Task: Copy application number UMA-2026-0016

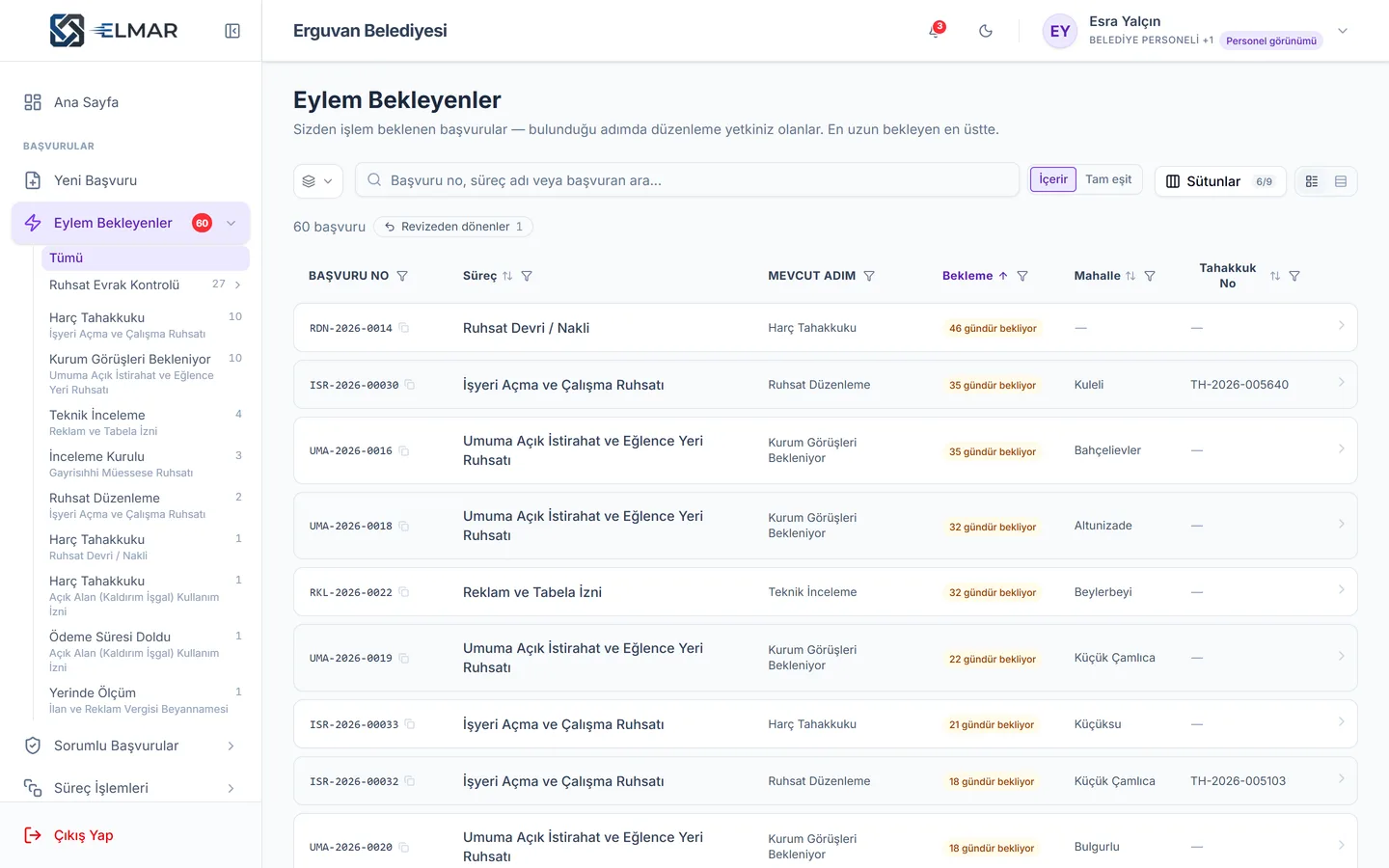Action: click(x=404, y=450)
